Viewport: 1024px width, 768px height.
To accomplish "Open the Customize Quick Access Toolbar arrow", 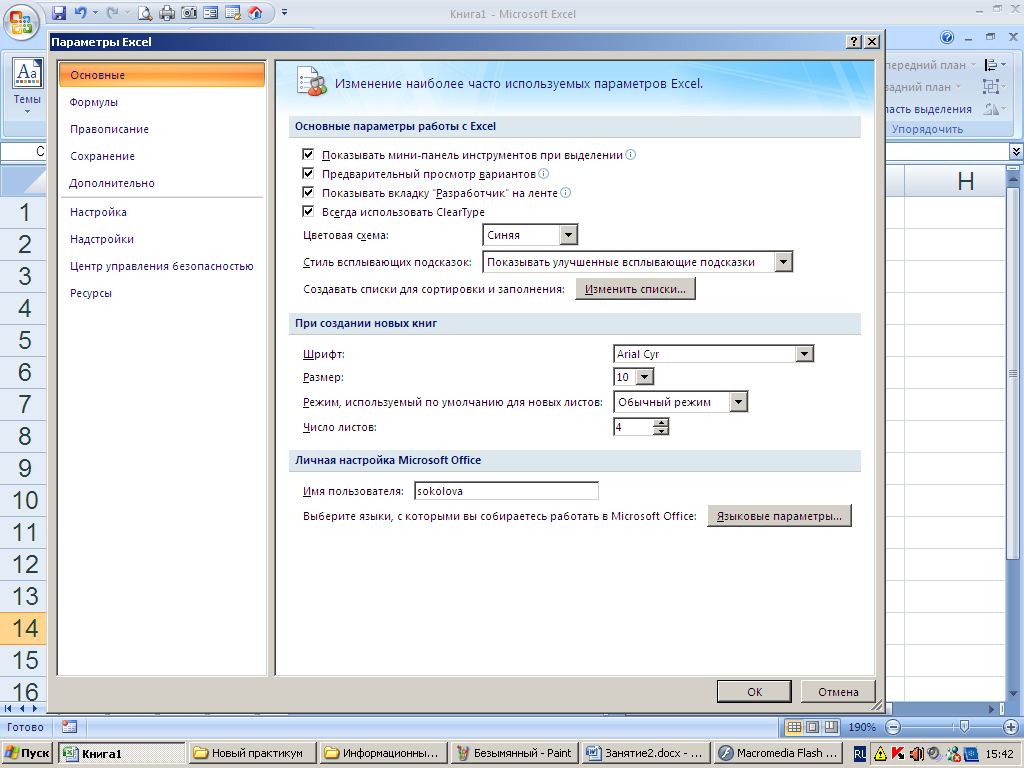I will [284, 12].
